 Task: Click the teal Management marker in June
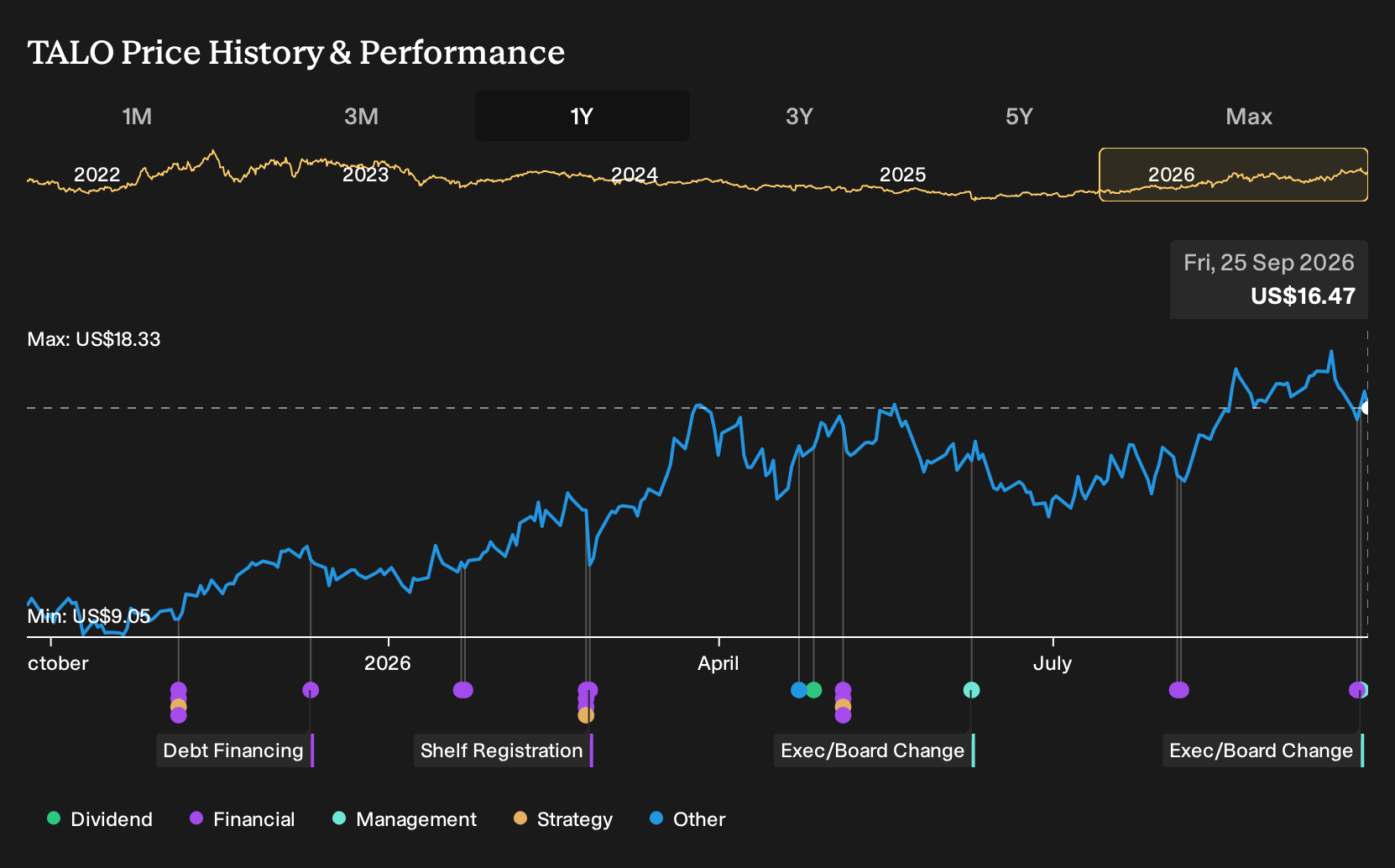pyautogui.click(x=971, y=690)
